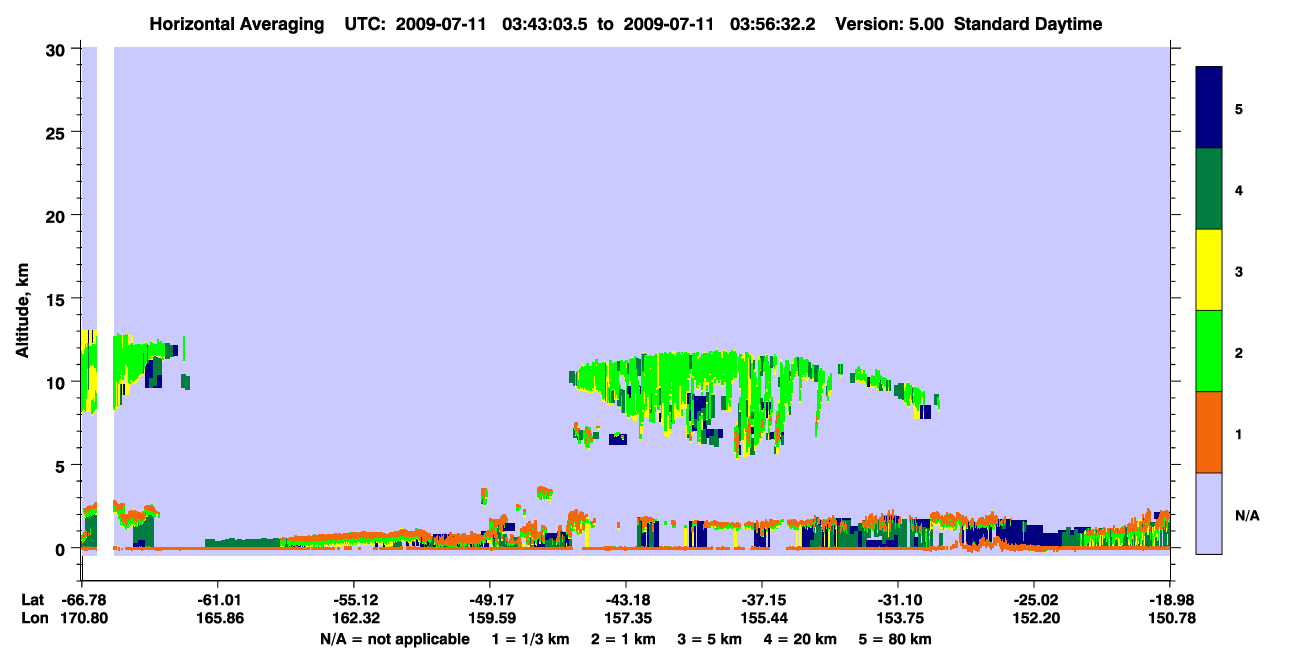Click the 15 km altitude tick label

[x=58, y=299]
